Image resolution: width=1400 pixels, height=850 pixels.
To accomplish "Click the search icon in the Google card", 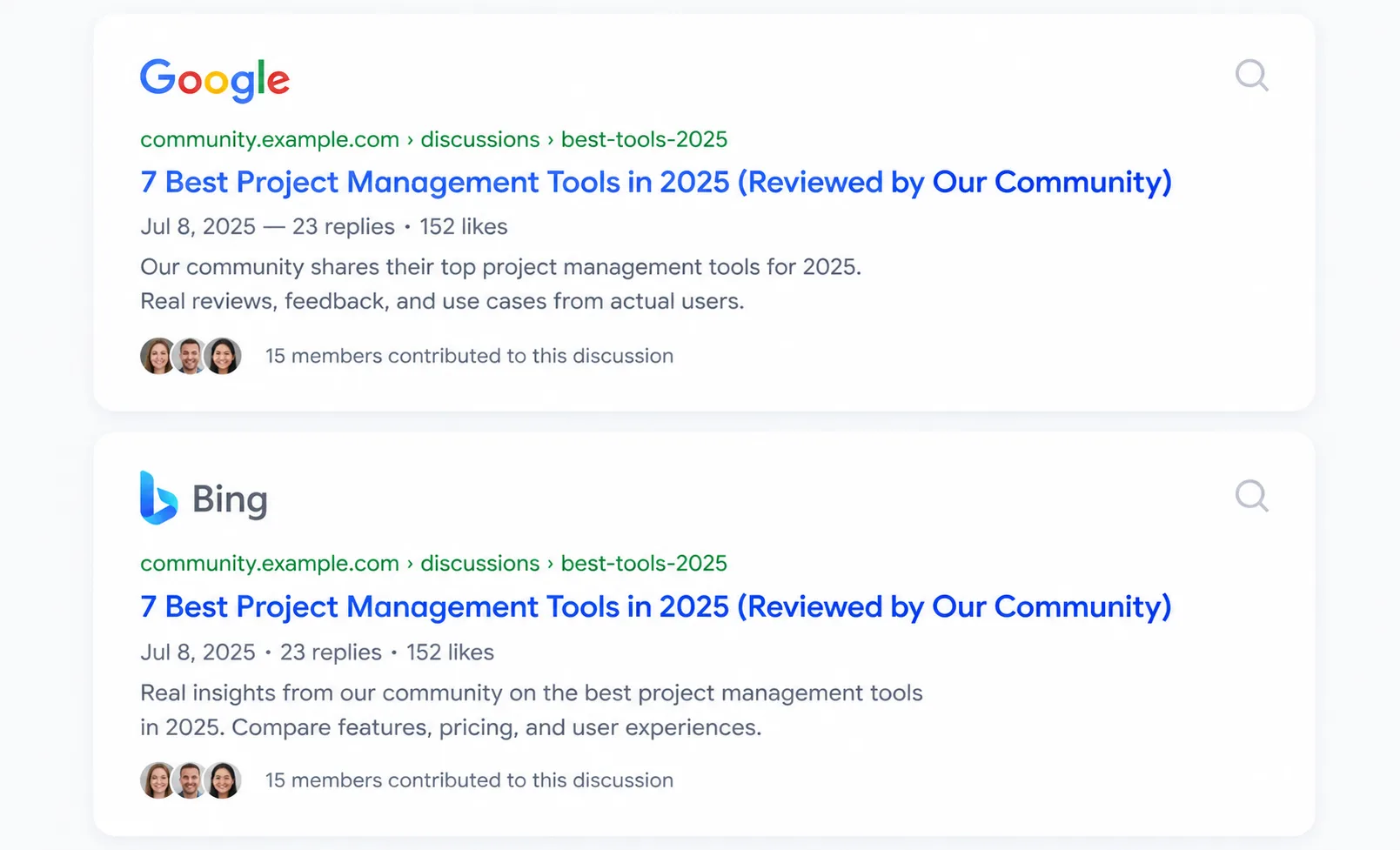I will pyautogui.click(x=1252, y=76).
